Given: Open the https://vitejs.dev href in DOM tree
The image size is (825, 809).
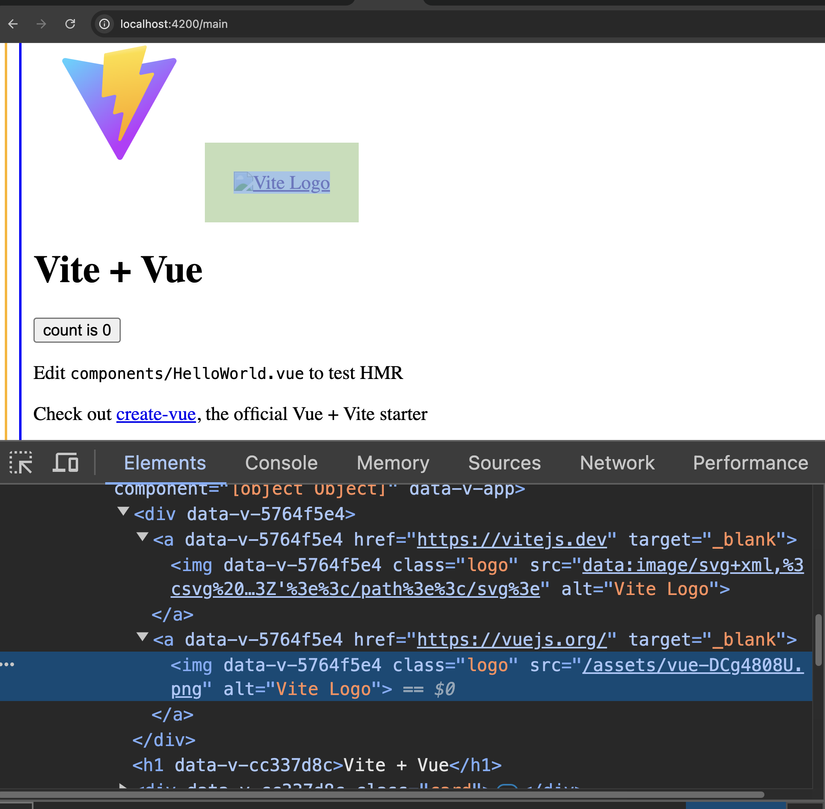Looking at the screenshot, I should (x=511, y=540).
